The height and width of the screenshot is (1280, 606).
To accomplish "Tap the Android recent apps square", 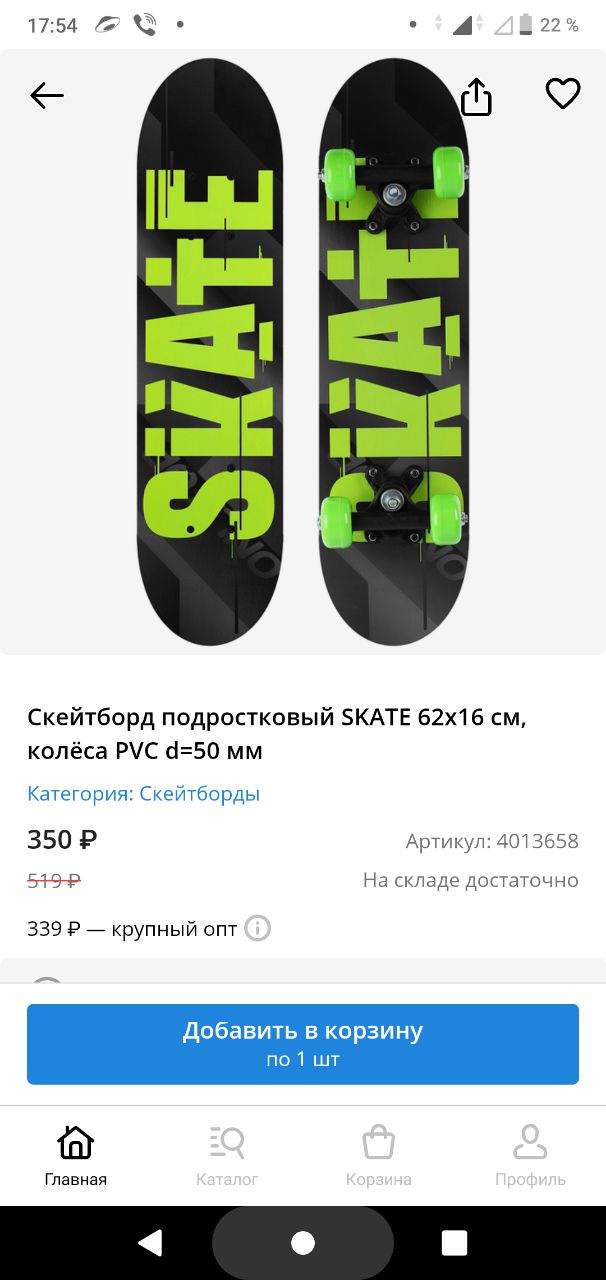I will pos(455,1243).
